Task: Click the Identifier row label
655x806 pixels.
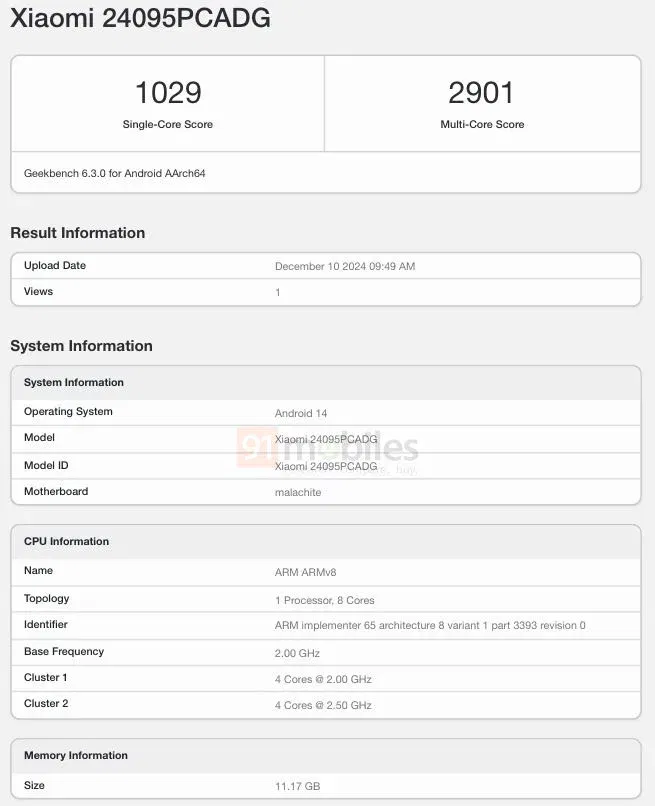Action: point(46,625)
